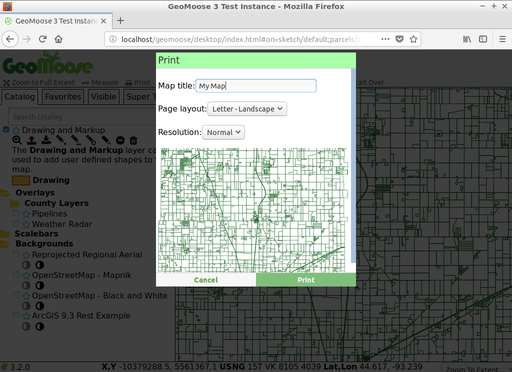Screen dimensions: 512x372
Task: Switch to the Visible tab
Action: pyautogui.click(x=104, y=97)
